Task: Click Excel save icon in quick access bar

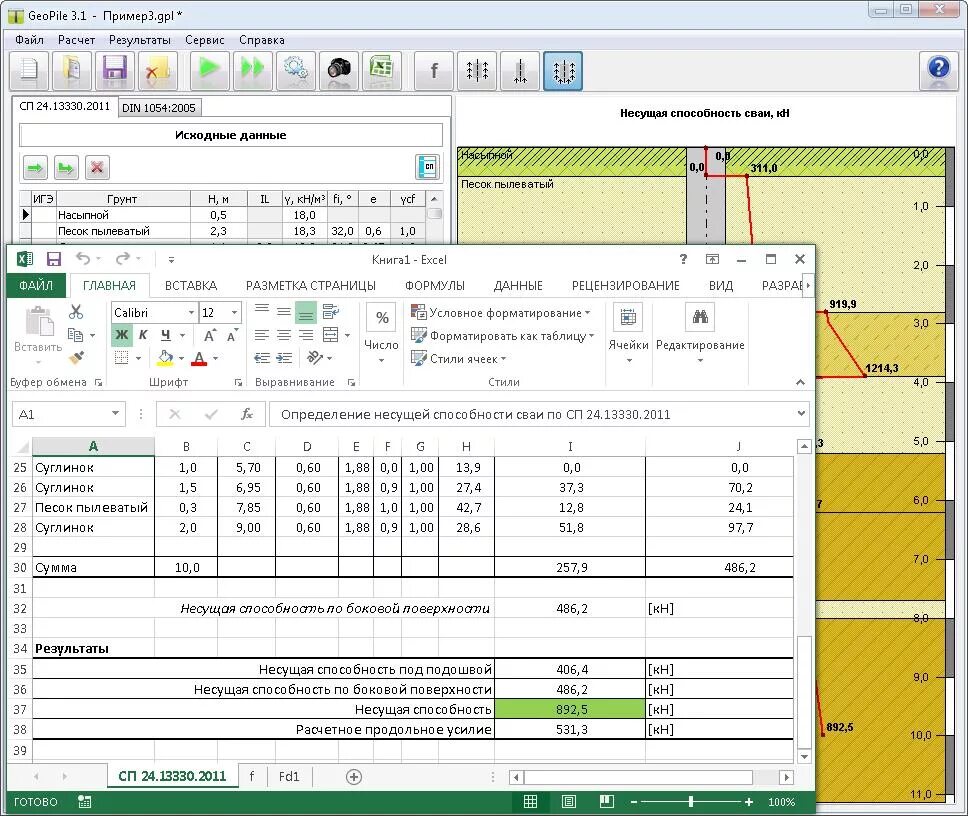Action: coord(54,259)
